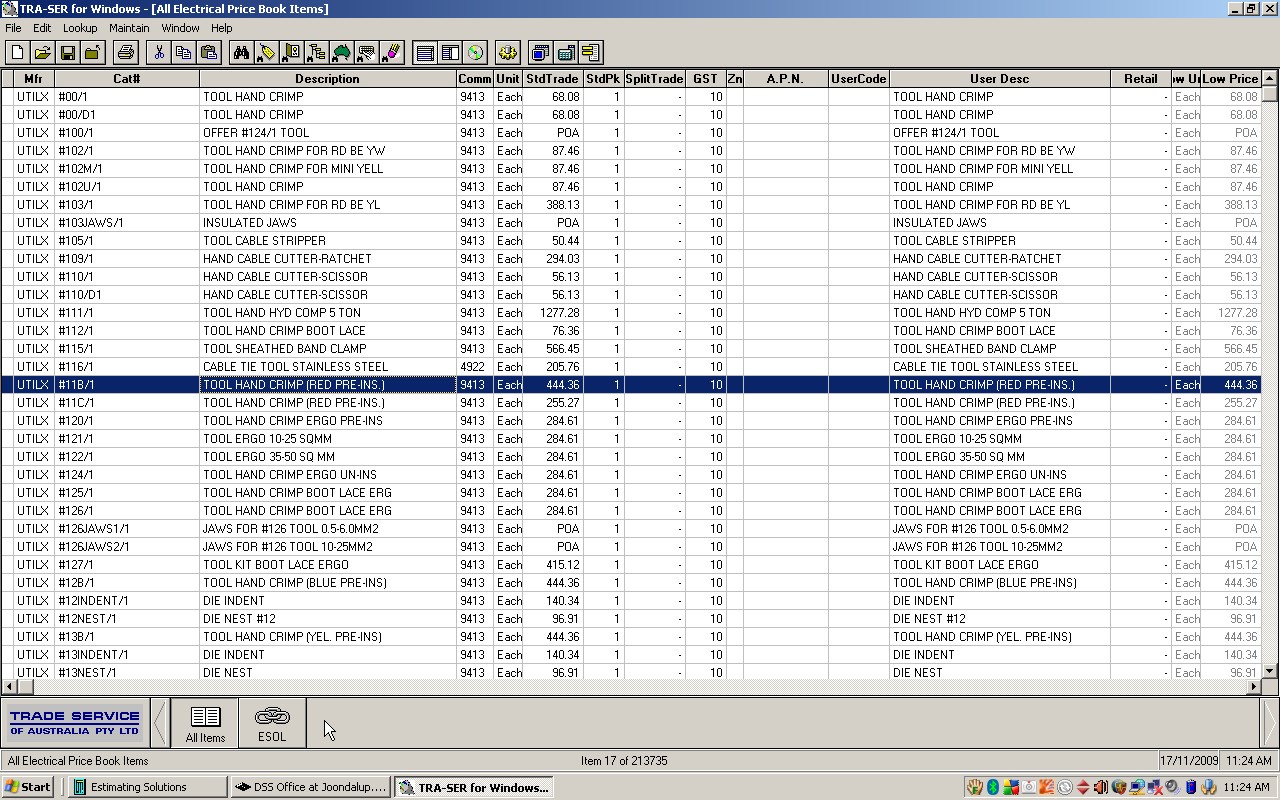The width and height of the screenshot is (1280, 800).
Task: Click the vertical scrollbar down arrow
Action: [x=1270, y=672]
